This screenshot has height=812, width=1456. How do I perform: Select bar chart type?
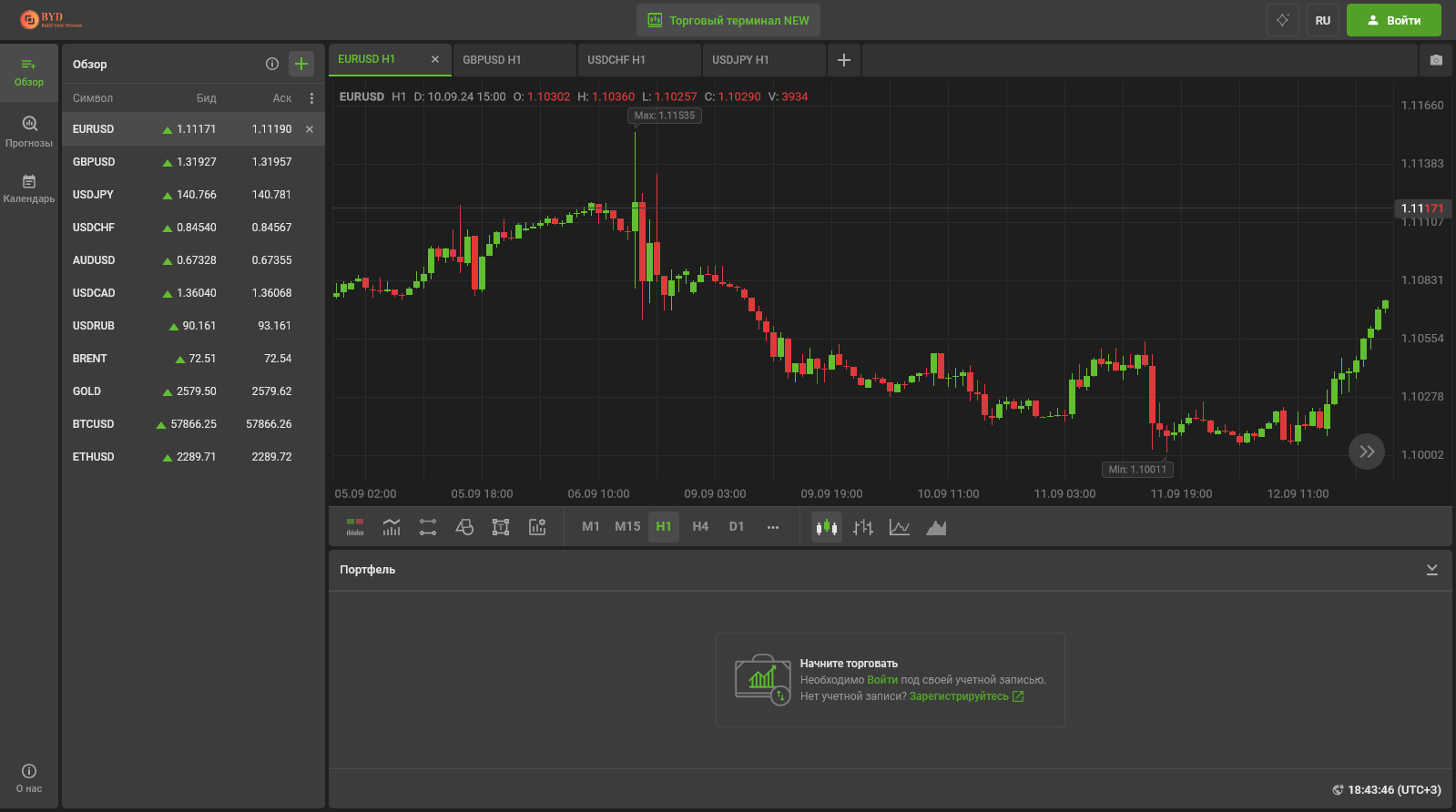(x=863, y=527)
